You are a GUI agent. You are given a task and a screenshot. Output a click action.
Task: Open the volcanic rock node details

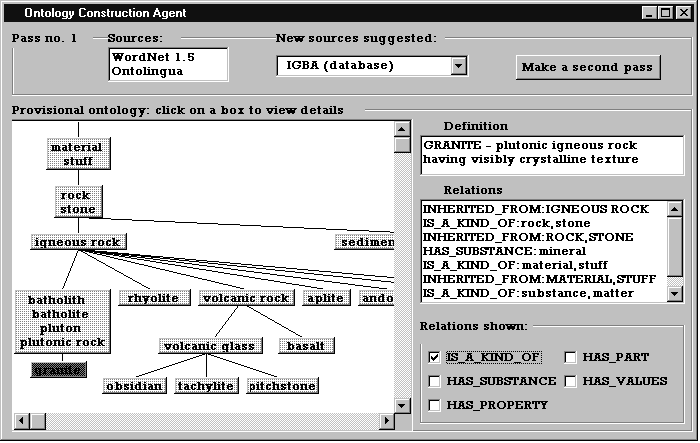245,298
